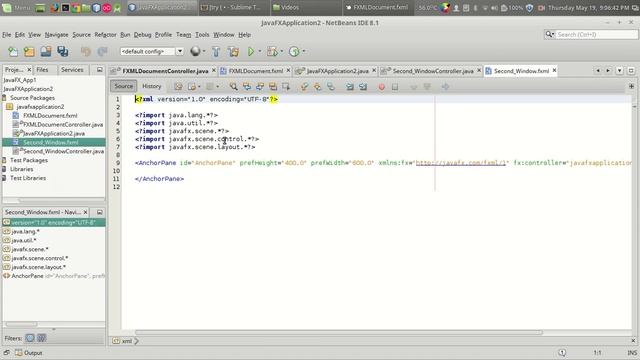Switch to JavaFXApplication2.java editor tab
The image size is (640, 360).
point(337,71)
